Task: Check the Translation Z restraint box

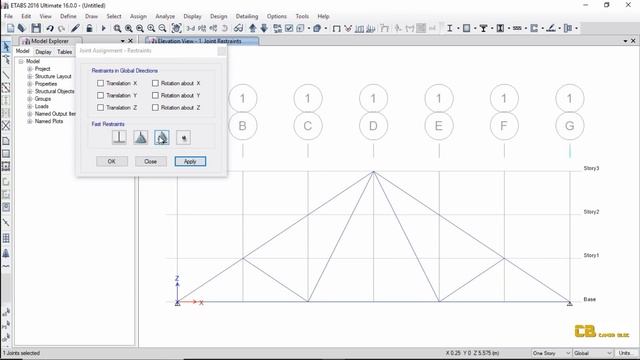Action: pyautogui.click(x=100, y=107)
